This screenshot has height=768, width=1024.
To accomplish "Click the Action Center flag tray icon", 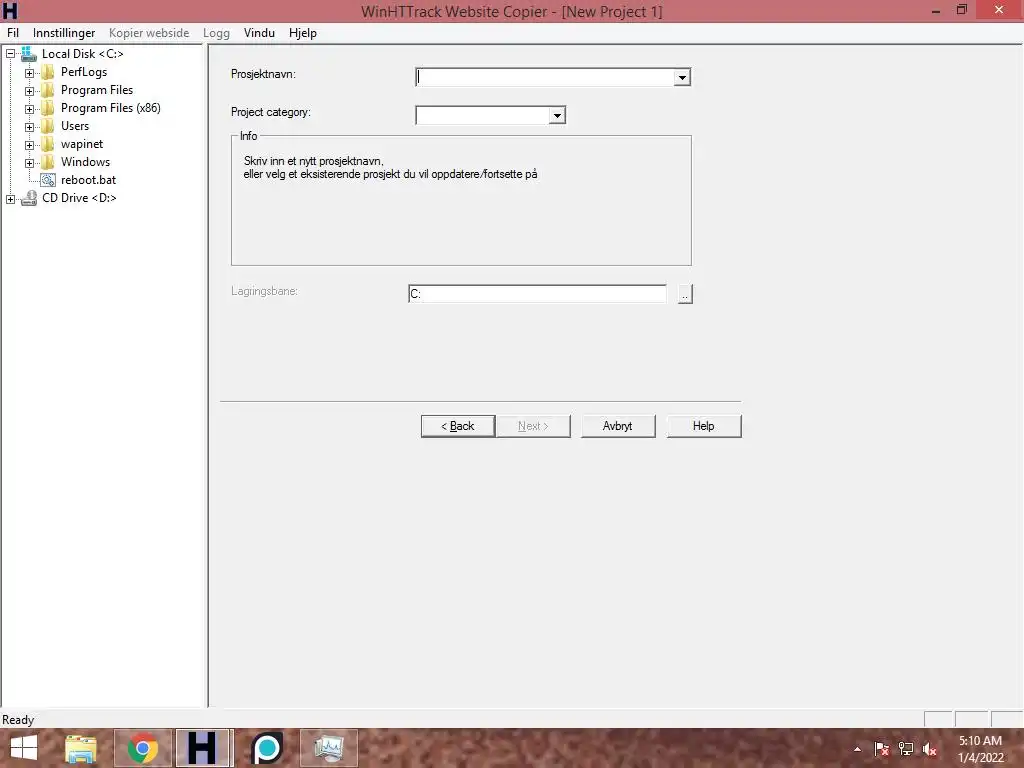I will [x=882, y=749].
